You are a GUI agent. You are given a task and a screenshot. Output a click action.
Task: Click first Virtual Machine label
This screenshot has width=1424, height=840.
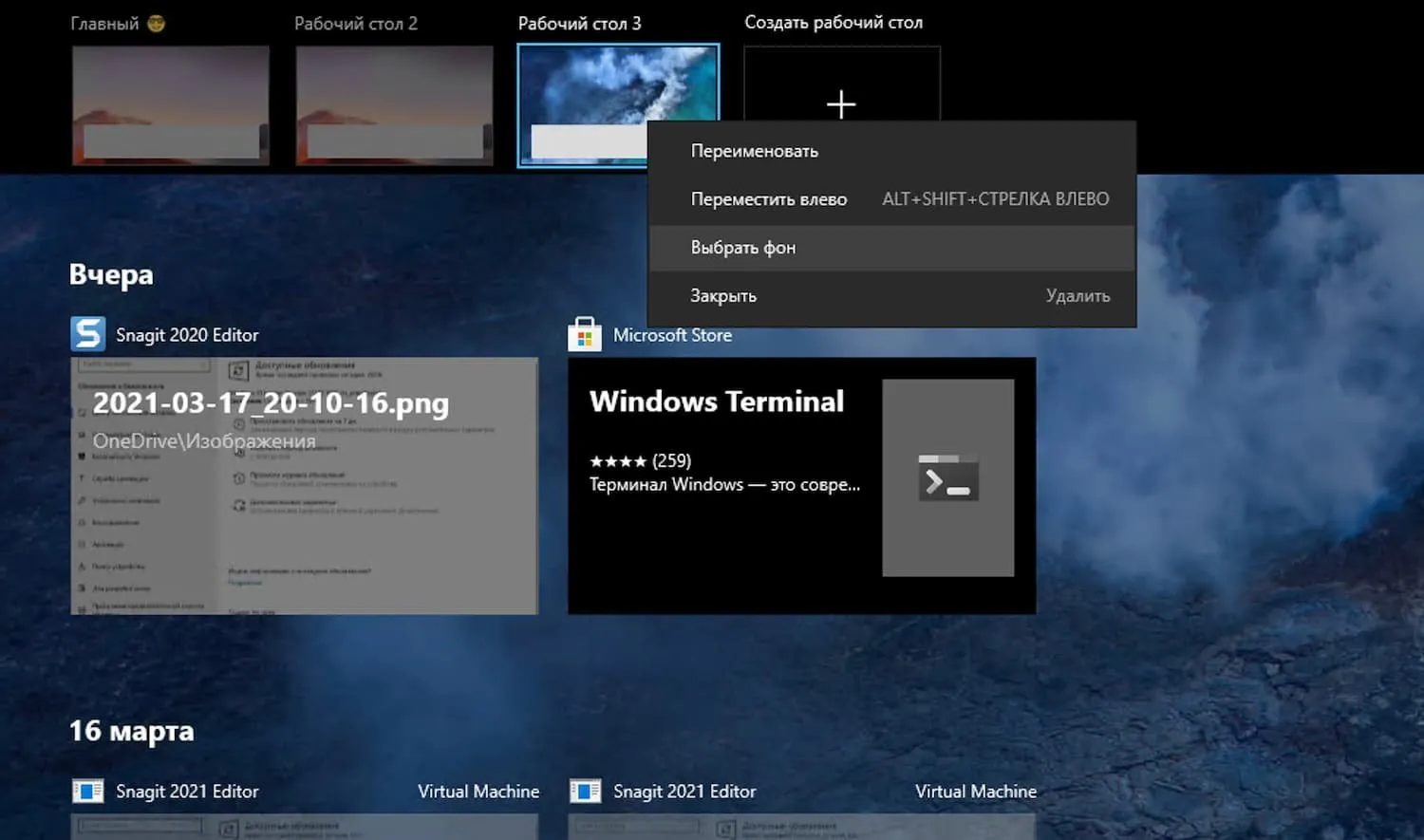click(x=478, y=792)
